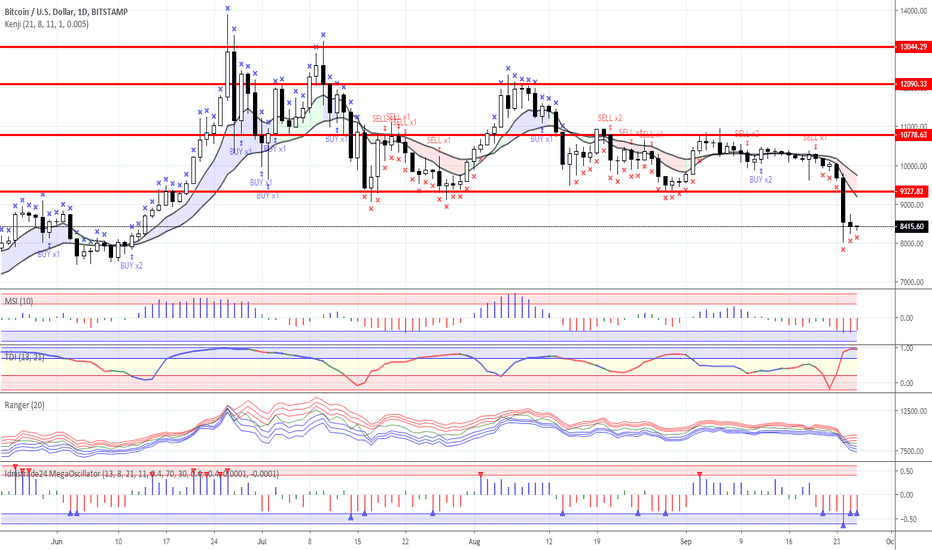The image size is (932, 550).
Task: Click the BUY x1 signal label in early June
Action: (49, 254)
